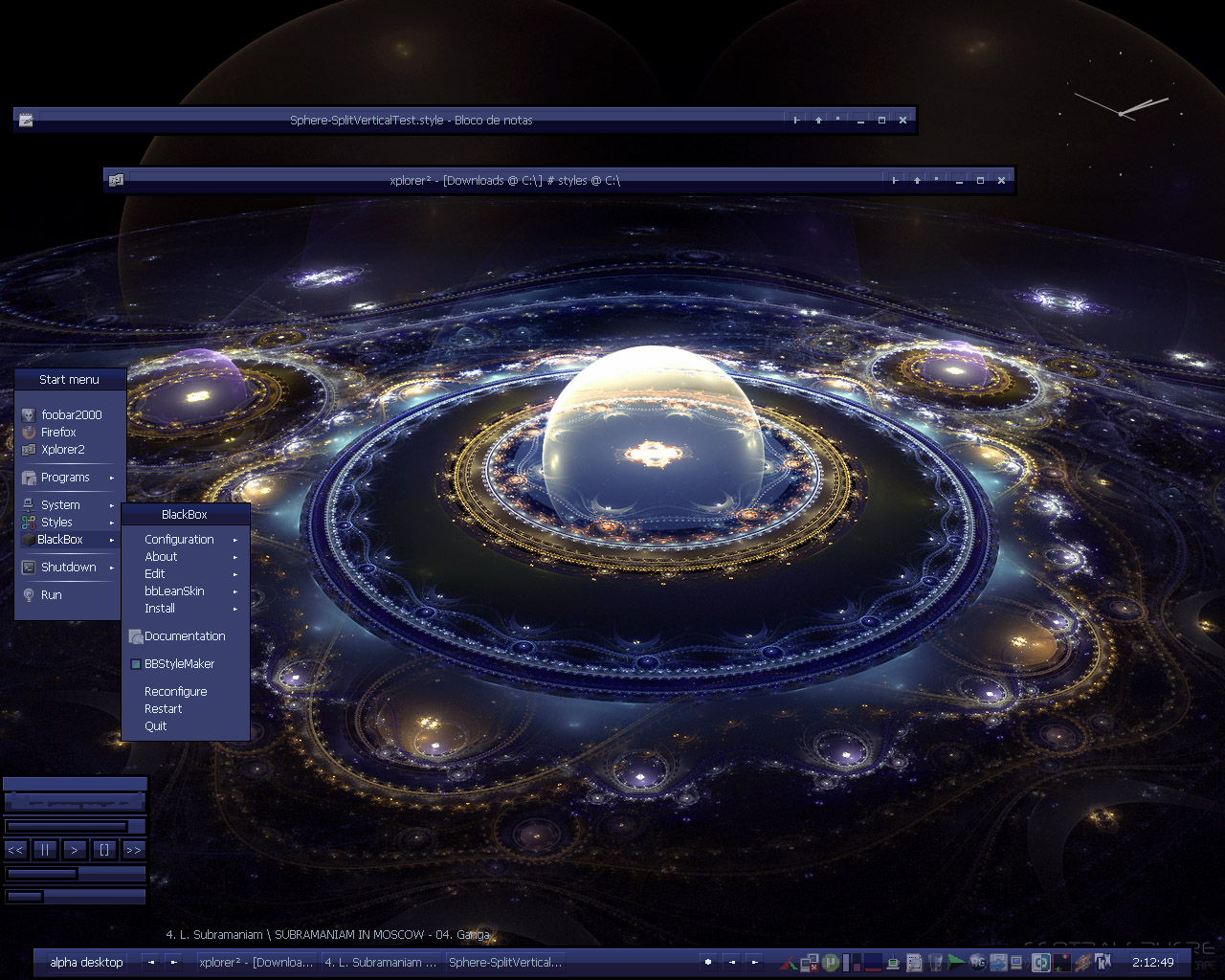The width and height of the screenshot is (1225, 980).
Task: Choose Restart in the BlackBox menu
Action: (x=185, y=708)
